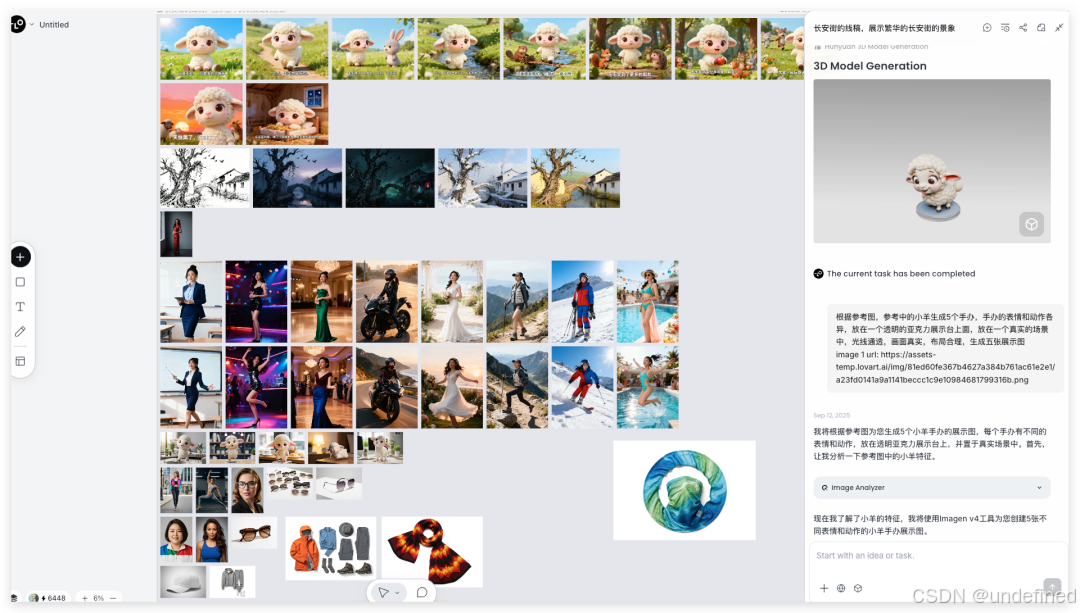Select the frame layout tool
The image size is (1080, 613).
click(21, 361)
